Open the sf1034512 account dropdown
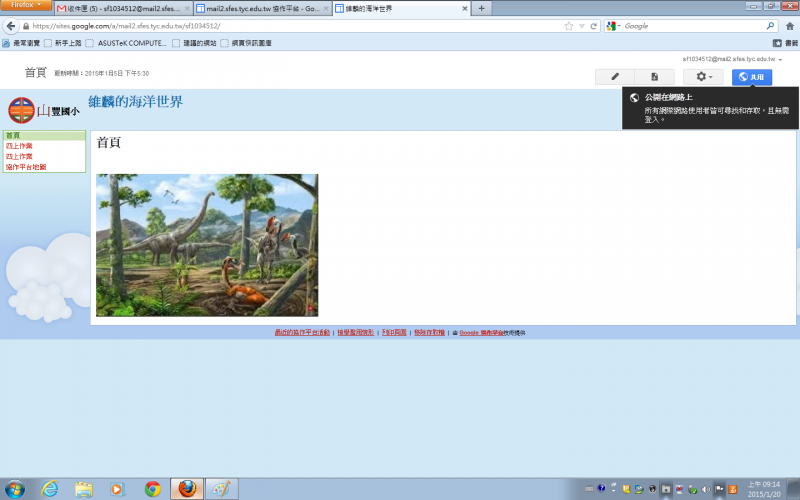Image resolution: width=800 pixels, height=500 pixels. coord(732,59)
